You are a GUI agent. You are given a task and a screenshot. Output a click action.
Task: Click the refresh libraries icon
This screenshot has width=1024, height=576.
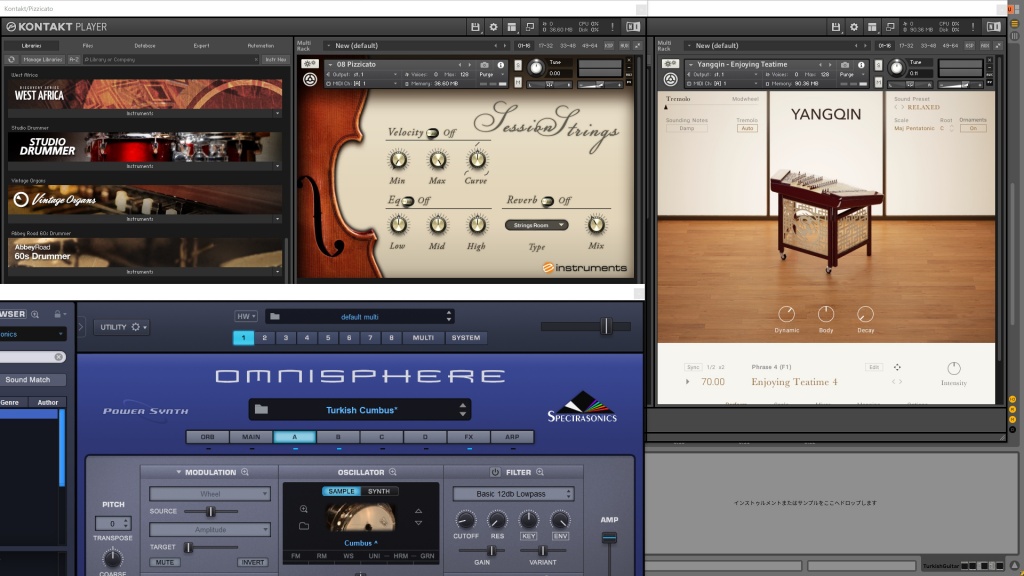(12, 60)
